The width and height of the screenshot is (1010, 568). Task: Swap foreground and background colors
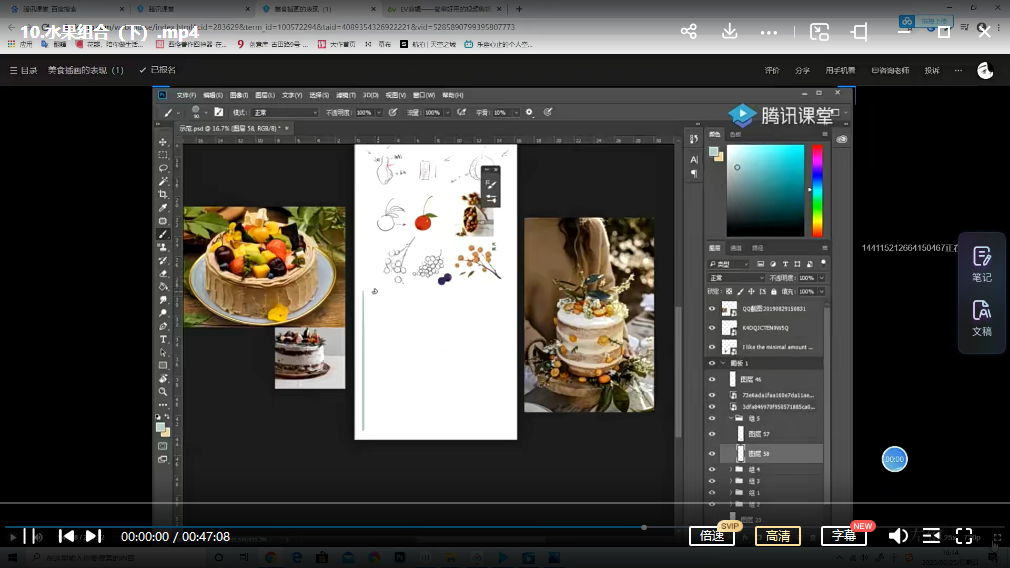(x=167, y=417)
